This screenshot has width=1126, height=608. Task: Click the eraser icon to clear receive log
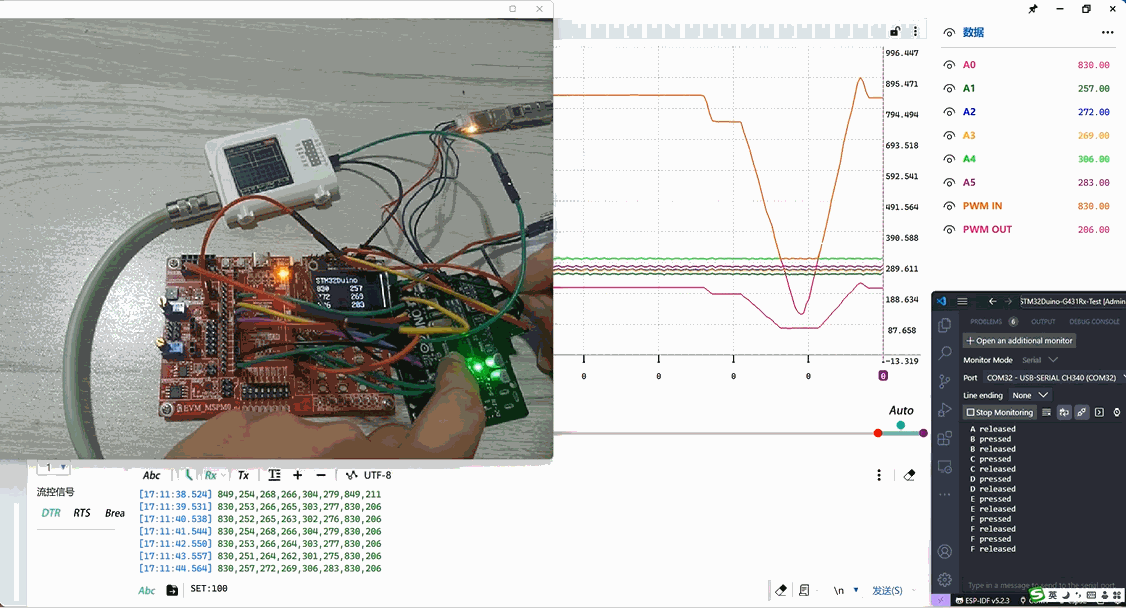point(909,476)
